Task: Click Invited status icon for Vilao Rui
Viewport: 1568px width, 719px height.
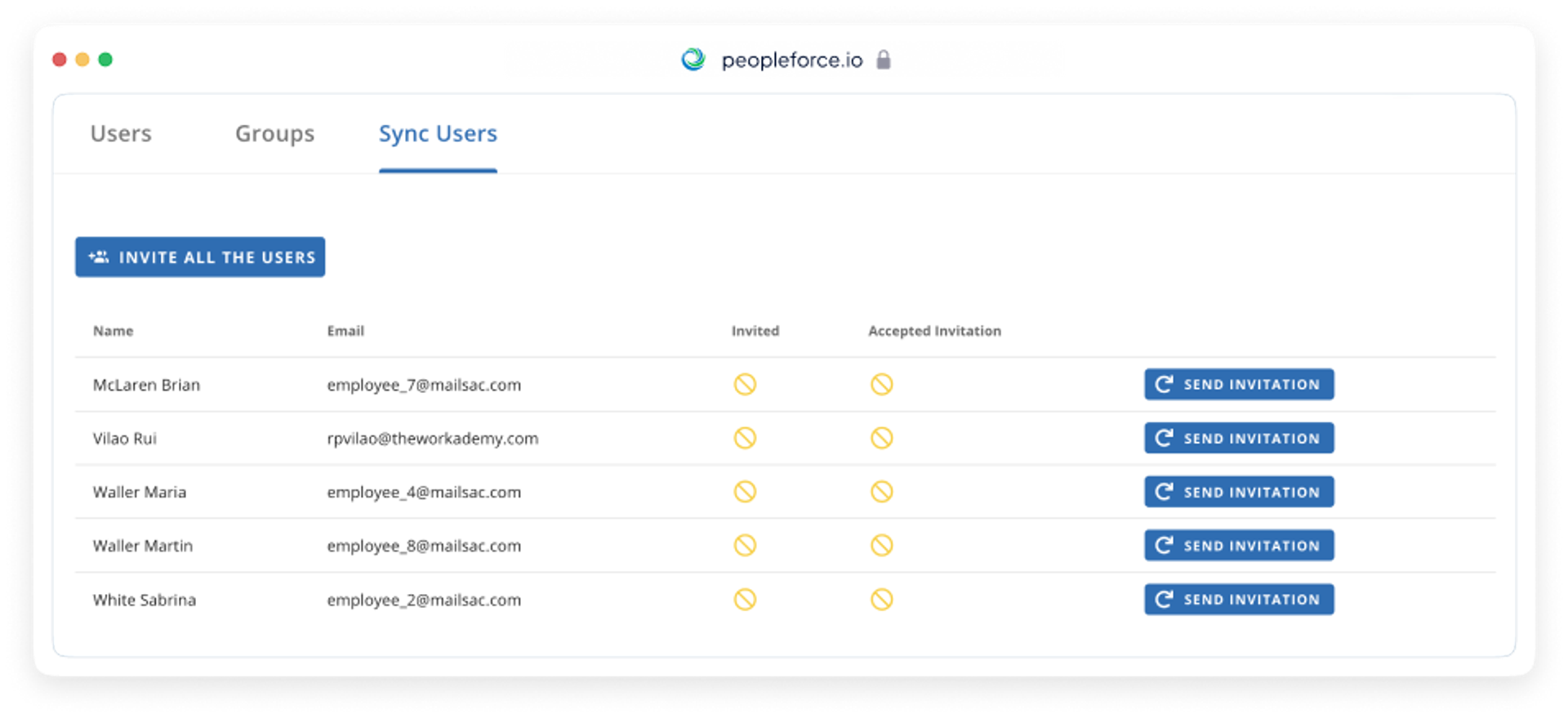Action: (x=745, y=438)
